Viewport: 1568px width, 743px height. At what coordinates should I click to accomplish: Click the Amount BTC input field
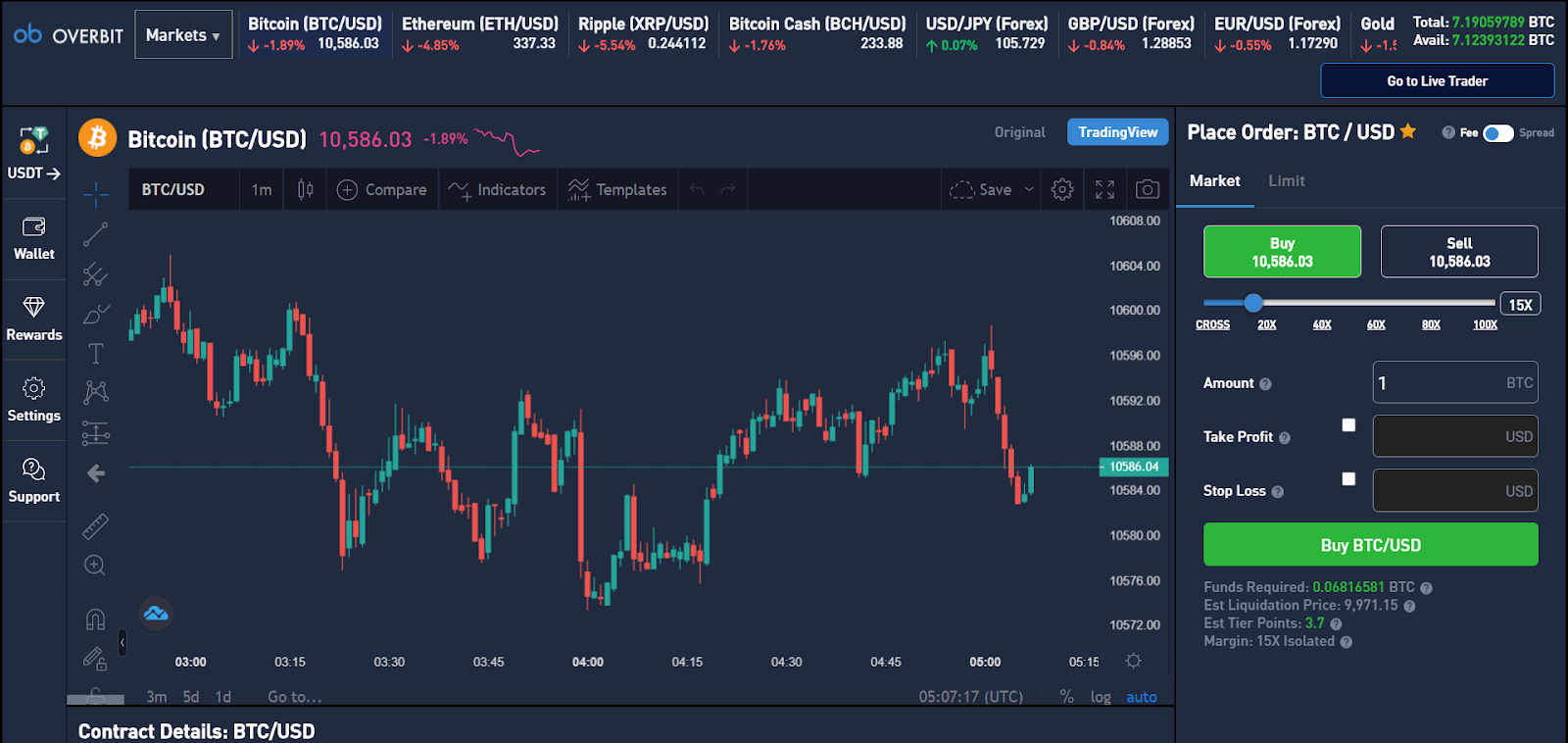pyautogui.click(x=1455, y=382)
